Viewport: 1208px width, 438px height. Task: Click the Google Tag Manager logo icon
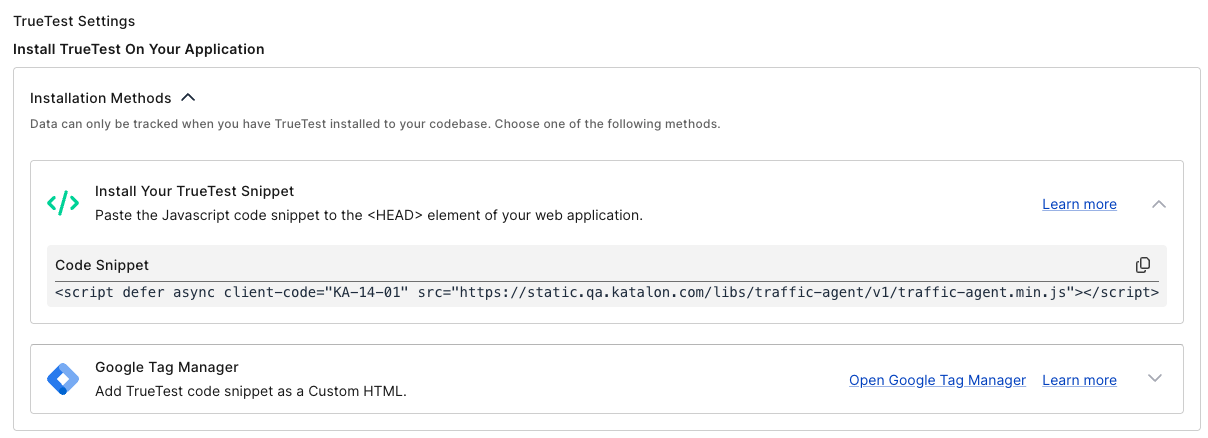coord(63,379)
